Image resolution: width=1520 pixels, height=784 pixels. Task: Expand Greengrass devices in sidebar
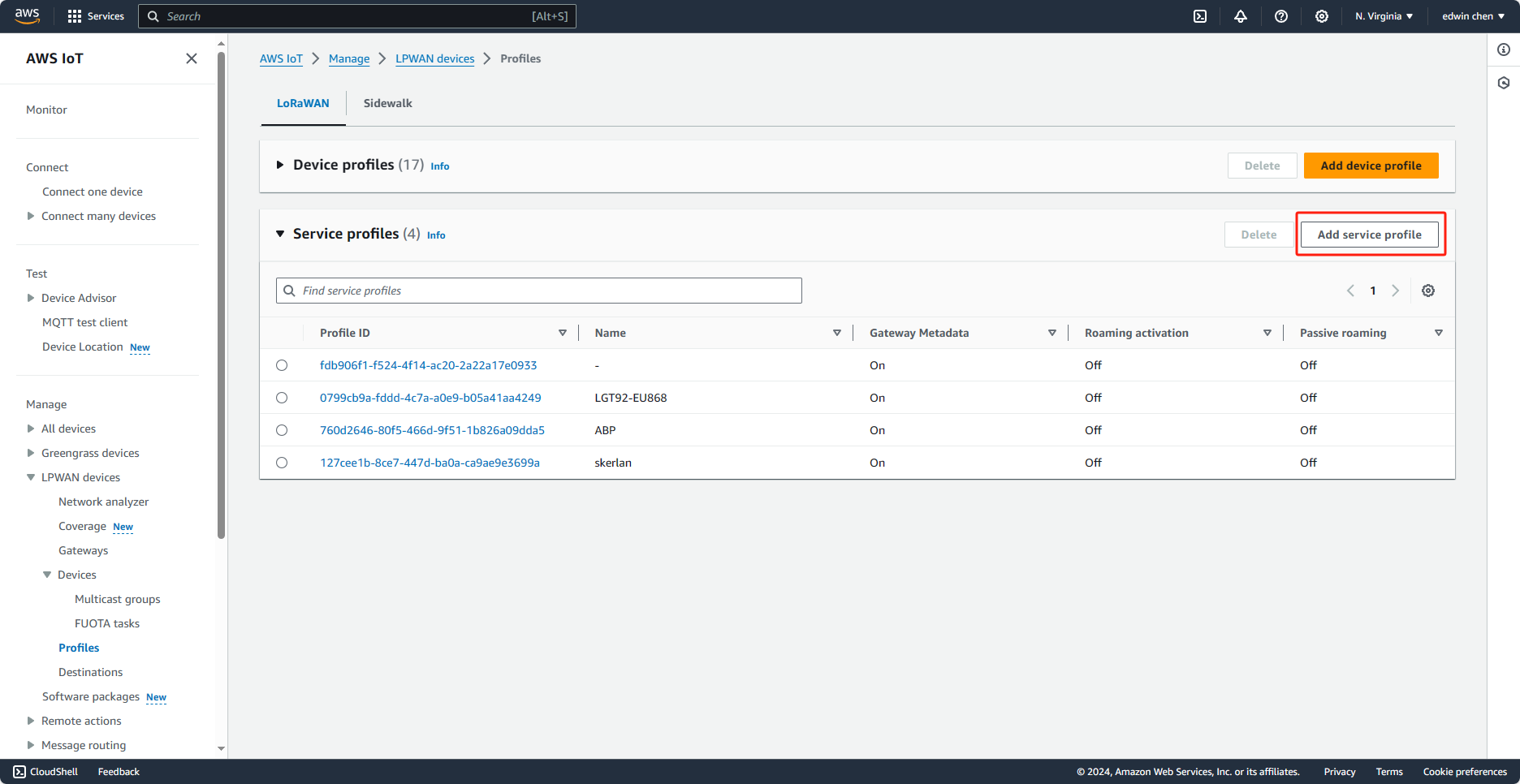(31, 453)
